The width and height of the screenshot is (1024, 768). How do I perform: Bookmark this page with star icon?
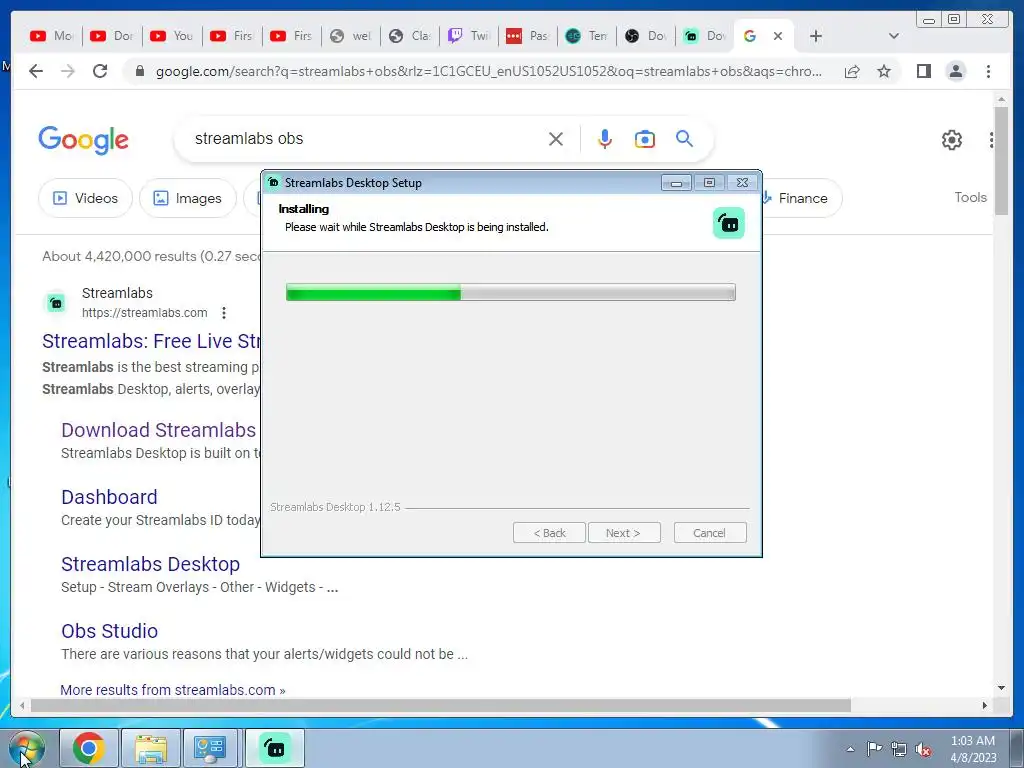coord(884,71)
